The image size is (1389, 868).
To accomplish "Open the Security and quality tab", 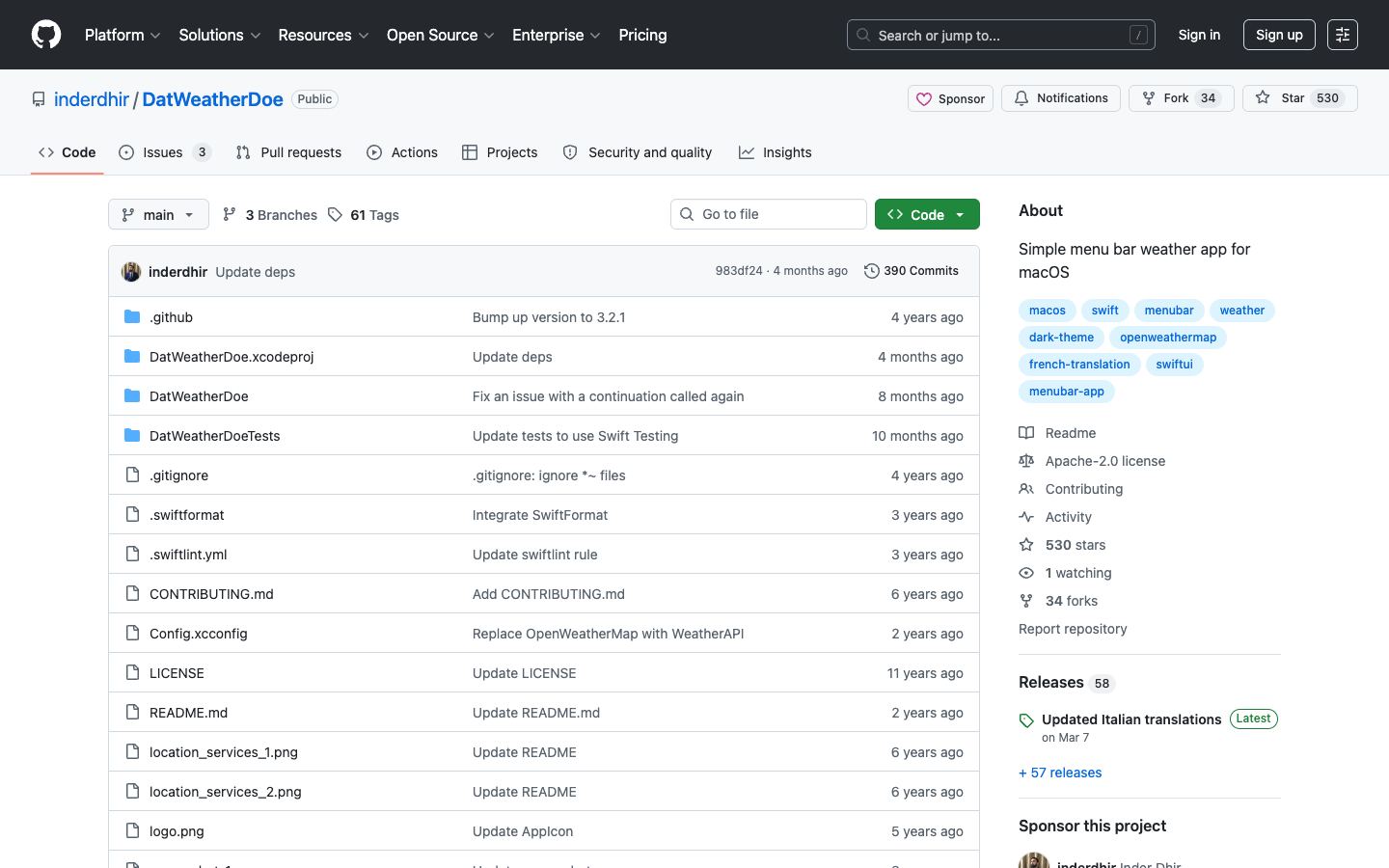I will (638, 152).
